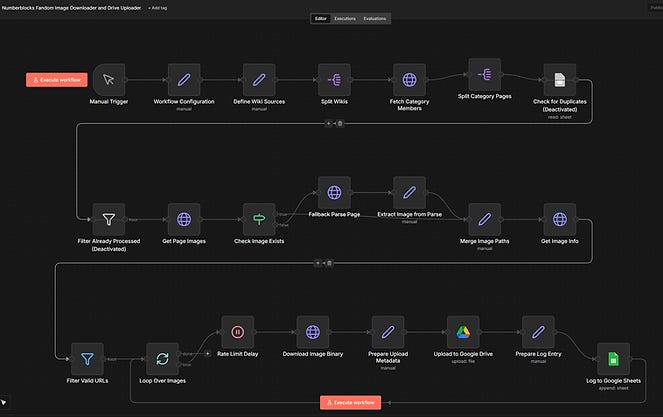
Task: Open the Get Image Info node
Action: pyautogui.click(x=560, y=219)
